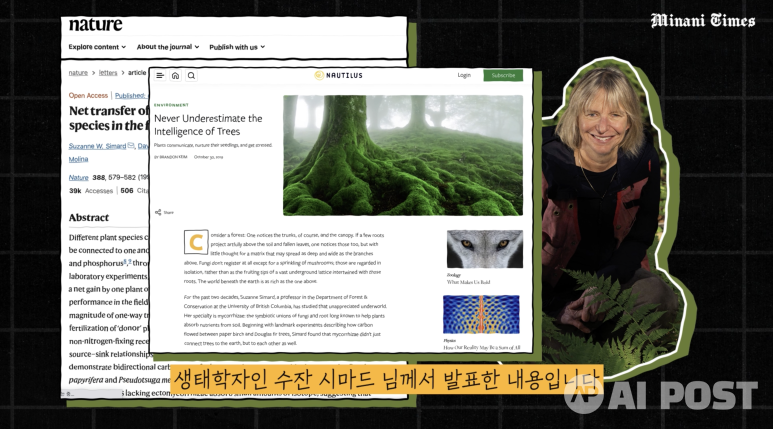773x429 pixels.
Task: Click the green Subscribe button
Action: point(503,75)
